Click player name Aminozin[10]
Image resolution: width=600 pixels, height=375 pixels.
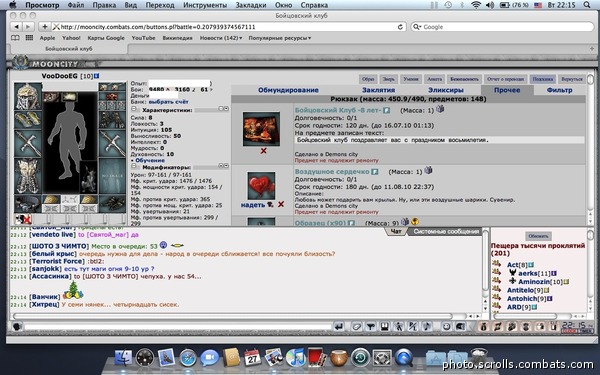[540, 282]
